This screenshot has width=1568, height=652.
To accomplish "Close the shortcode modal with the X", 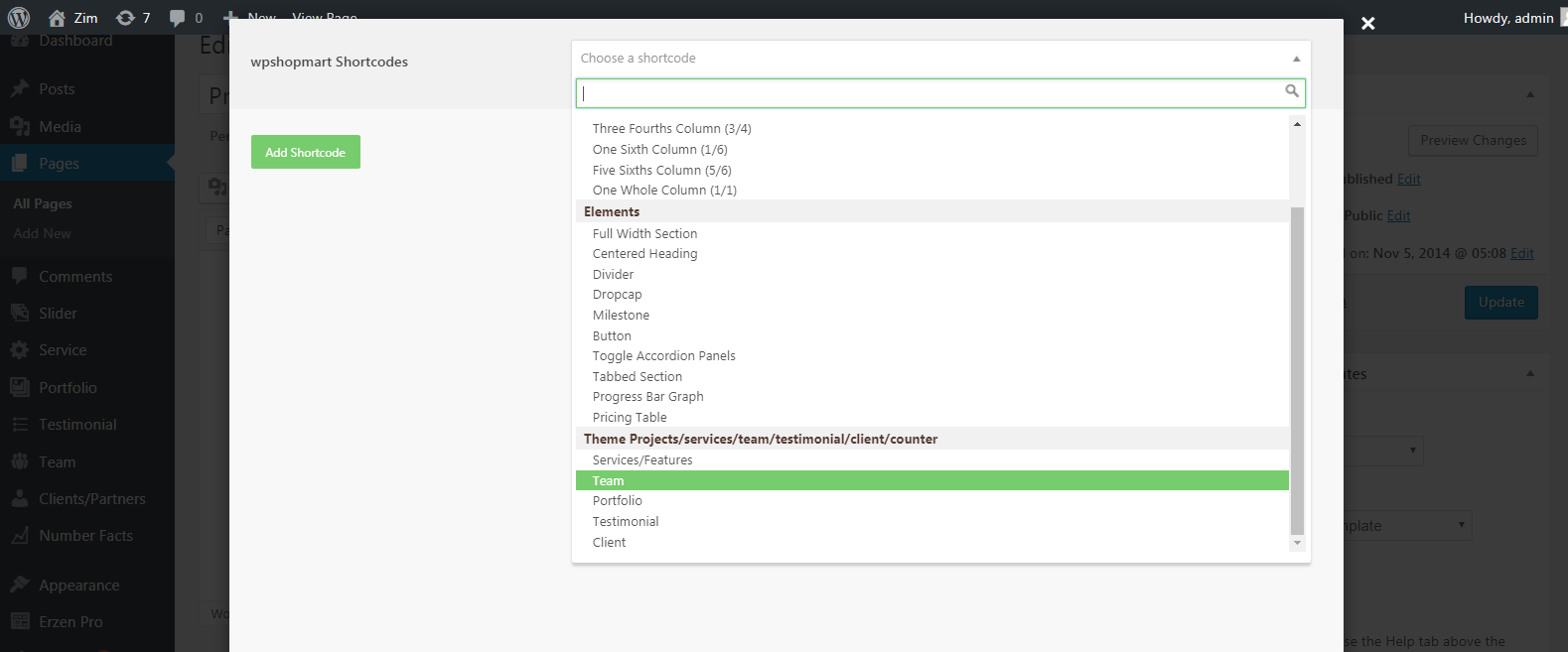I will 1367,23.
